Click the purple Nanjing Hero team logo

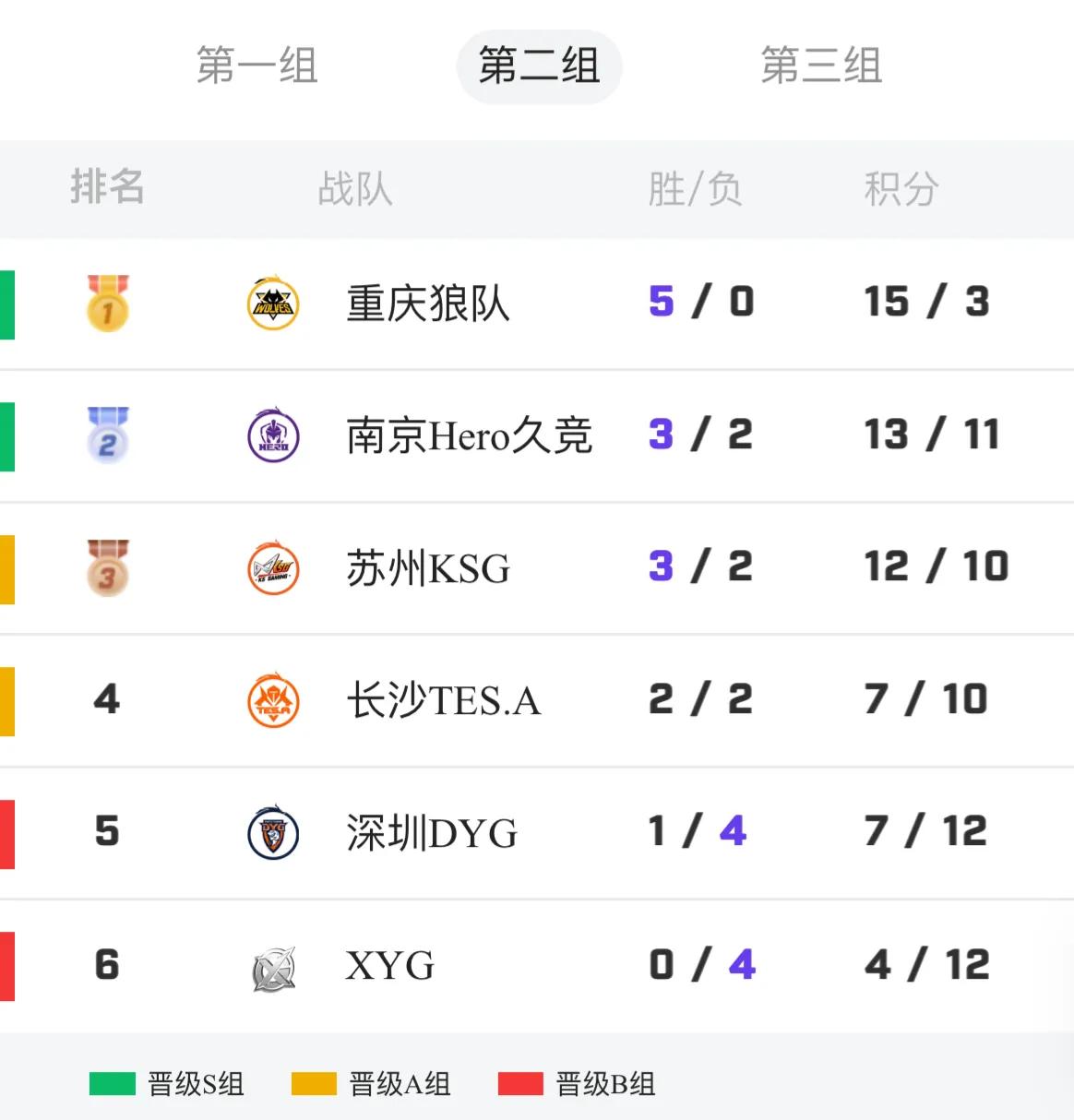coord(273,435)
